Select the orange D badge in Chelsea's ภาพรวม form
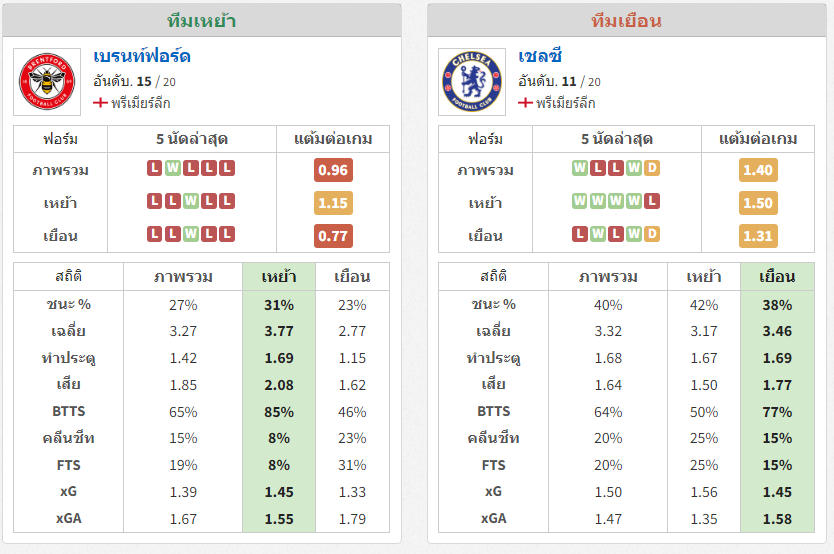This screenshot has width=834, height=554. point(652,169)
